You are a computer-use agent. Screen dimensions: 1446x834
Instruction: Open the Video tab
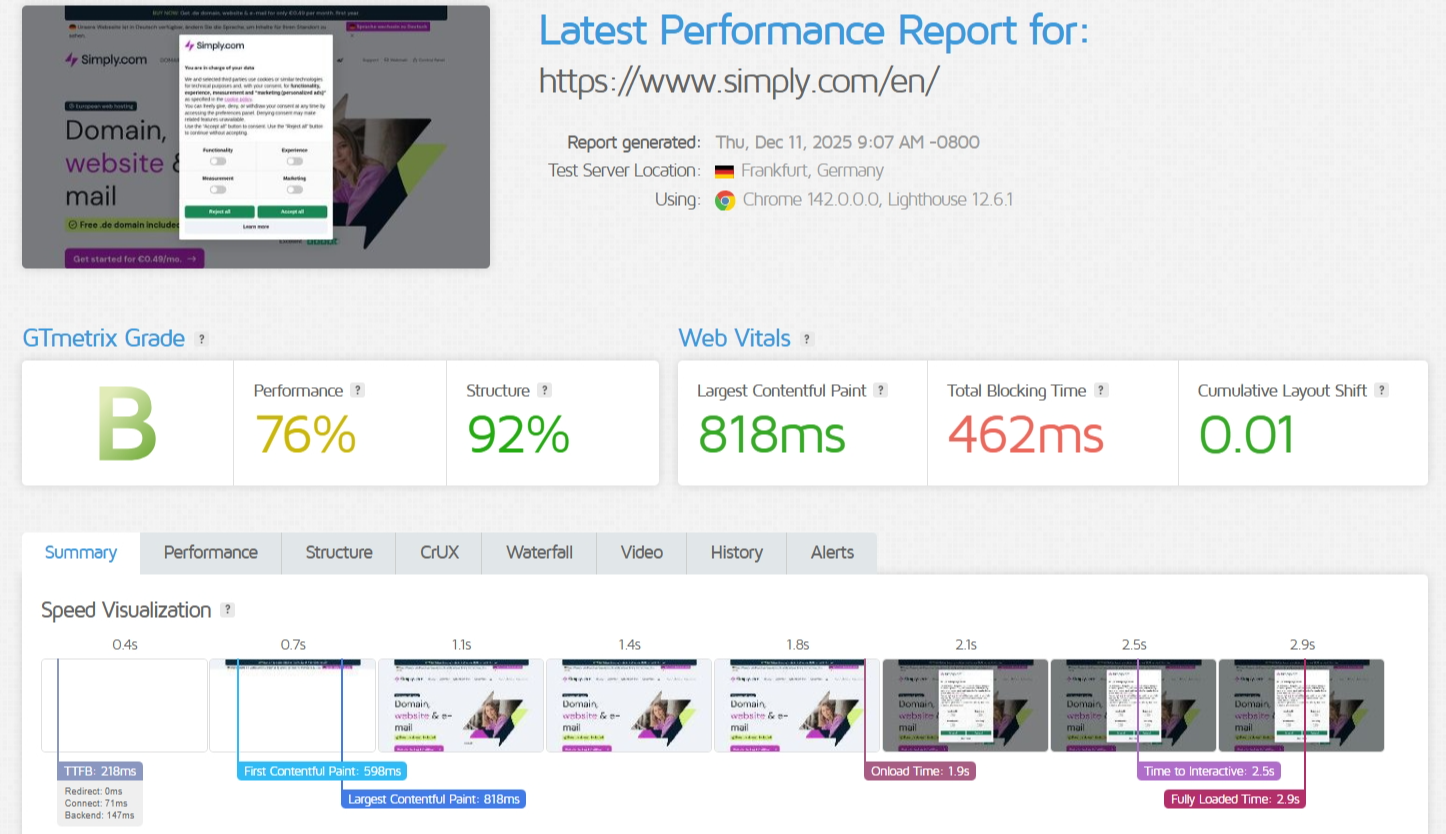tap(642, 552)
